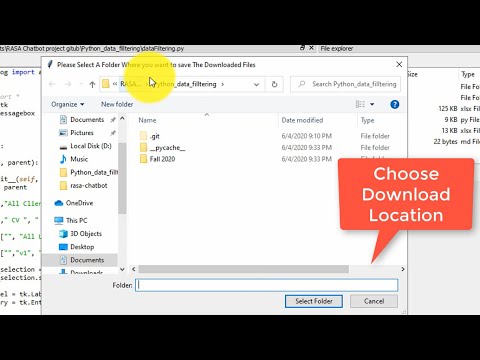Click the dialog's feather title icon
Image resolution: width=480 pixels, height=360 pixels.
pos(50,64)
